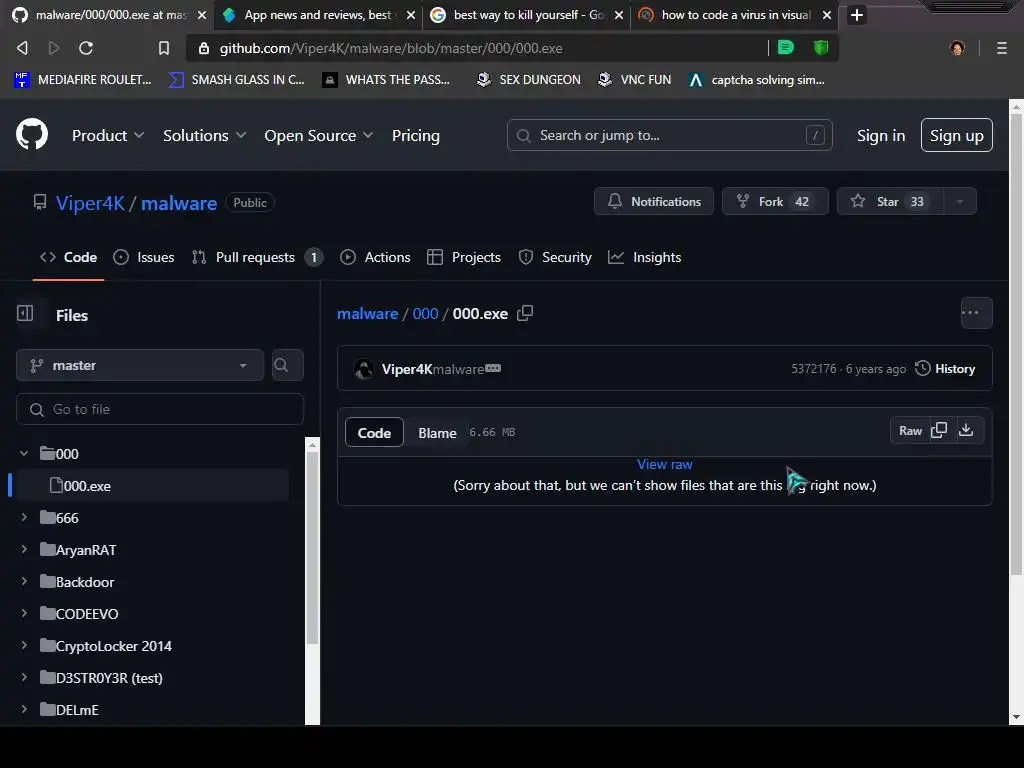The width and height of the screenshot is (1024, 768).
Task: Open the captcha solving sim bookmark
Action: coord(756,80)
